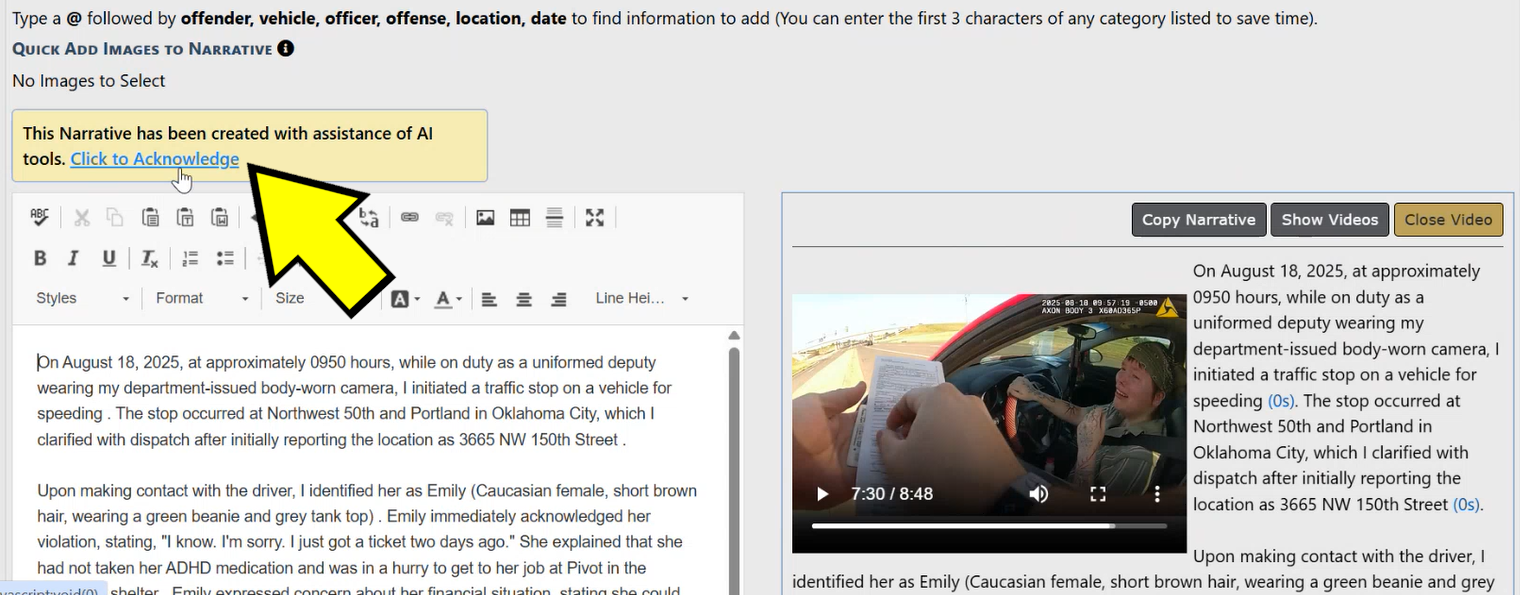This screenshot has width=1520, height=595.
Task: Paste from Word icon
Action: point(220,217)
